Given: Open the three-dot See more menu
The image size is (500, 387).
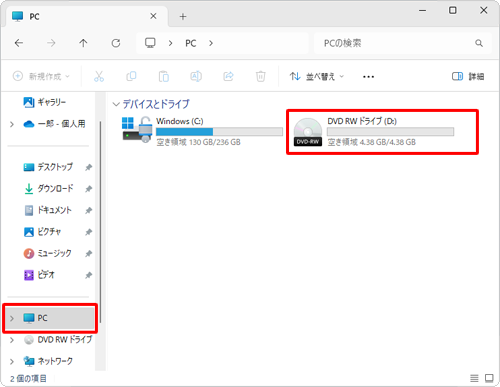Looking at the screenshot, I should pyautogui.click(x=368, y=77).
